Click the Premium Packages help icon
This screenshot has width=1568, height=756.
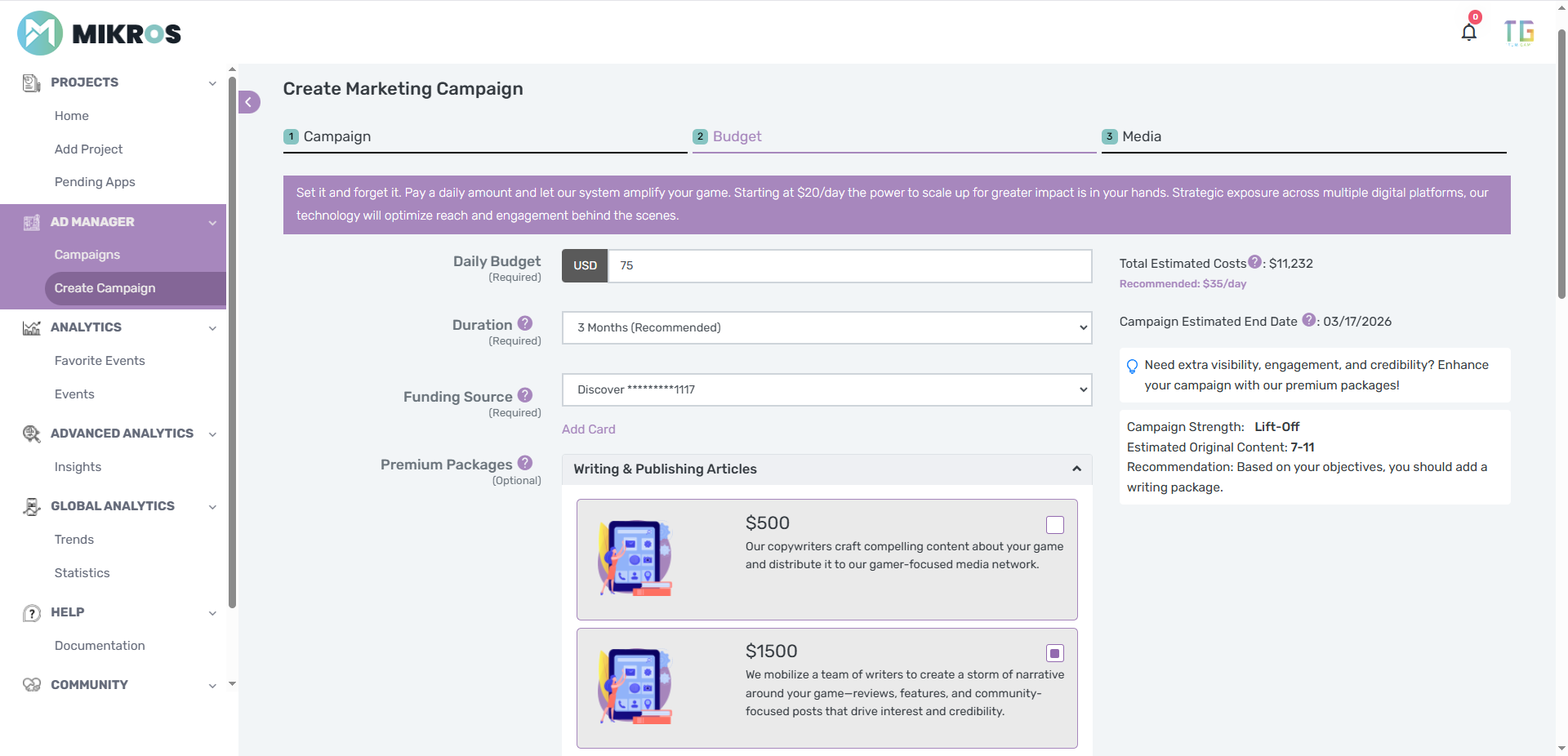[525, 463]
